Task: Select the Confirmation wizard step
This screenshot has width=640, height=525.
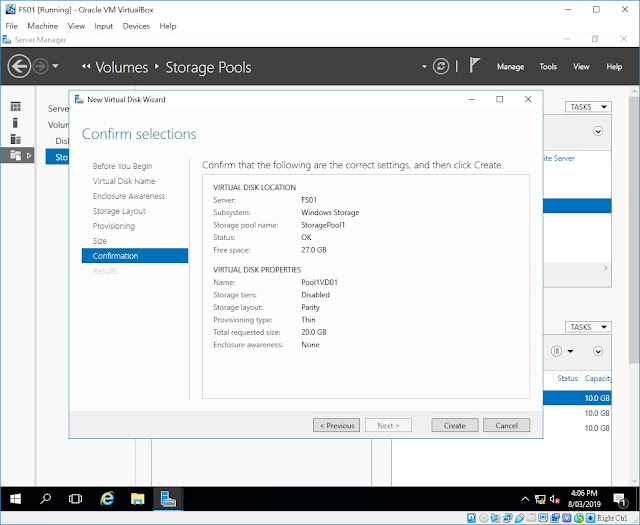Action: [x=135, y=256]
